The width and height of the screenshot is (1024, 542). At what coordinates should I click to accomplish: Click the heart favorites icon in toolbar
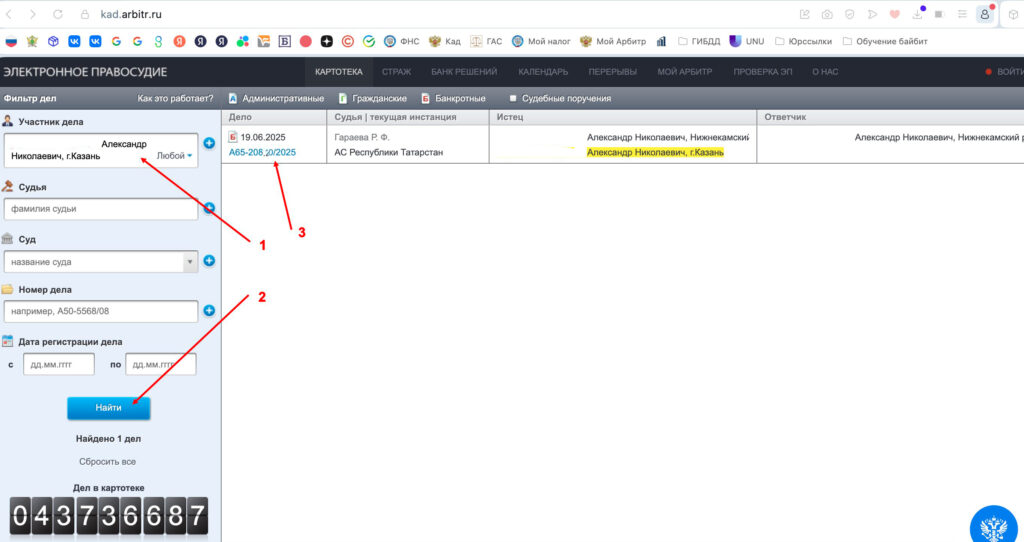[x=895, y=14]
